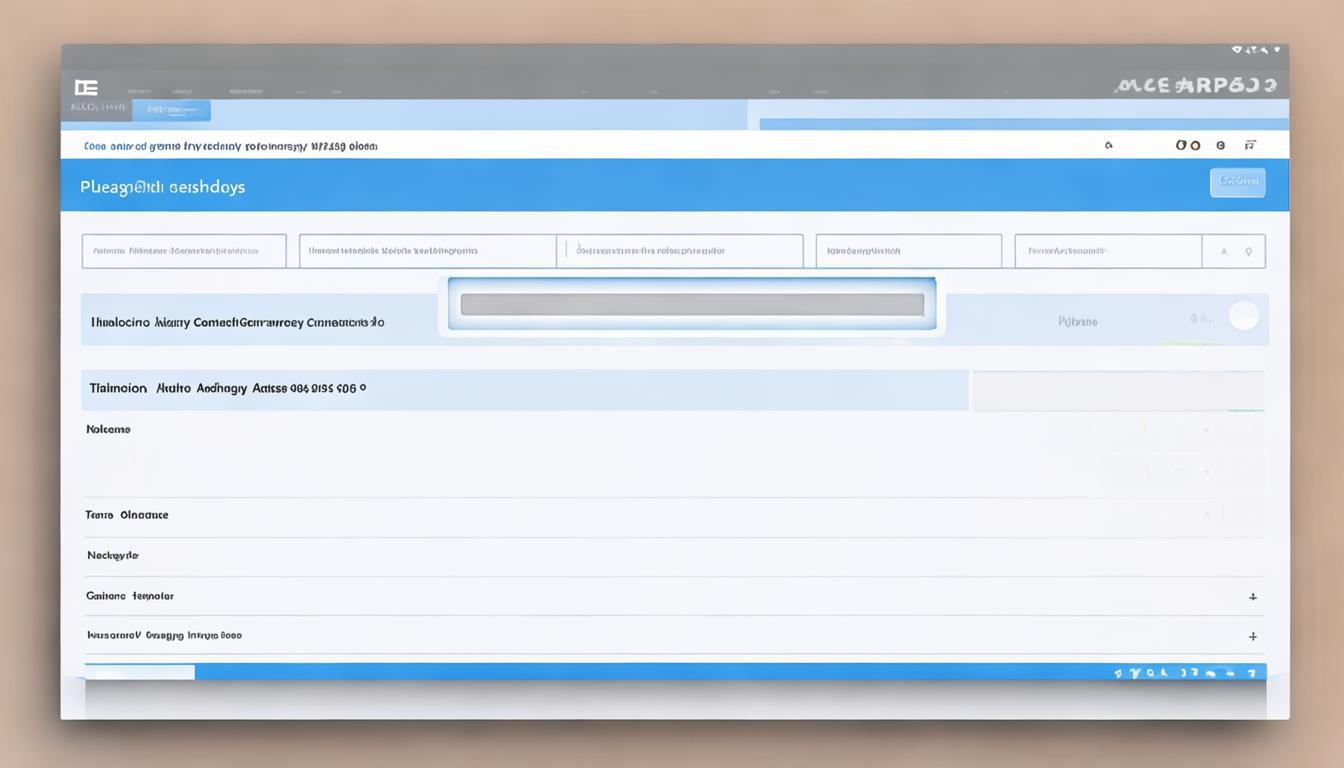Select the highlighted blue tab below the logo
Image resolution: width=1344 pixels, height=768 pixels.
pyautogui.click(x=171, y=110)
